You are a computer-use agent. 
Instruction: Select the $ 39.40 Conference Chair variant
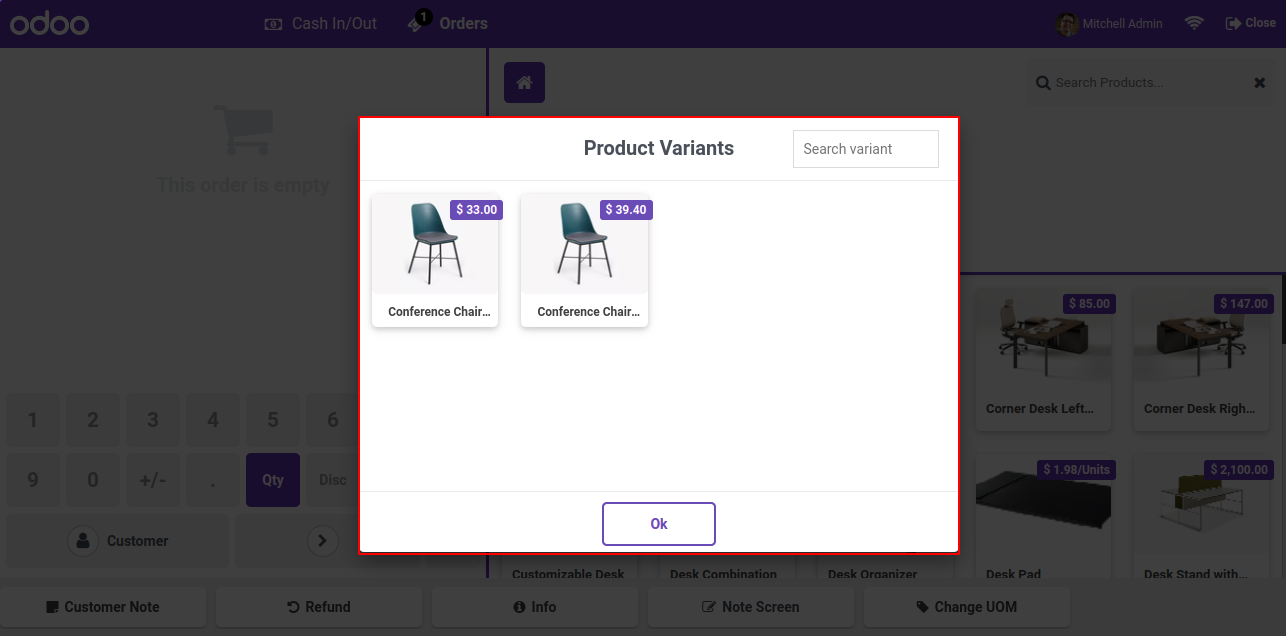pyautogui.click(x=585, y=260)
